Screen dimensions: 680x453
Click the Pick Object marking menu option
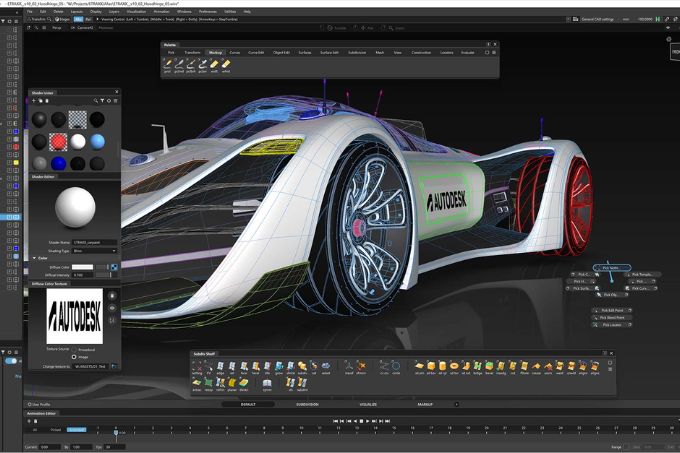[611, 295]
